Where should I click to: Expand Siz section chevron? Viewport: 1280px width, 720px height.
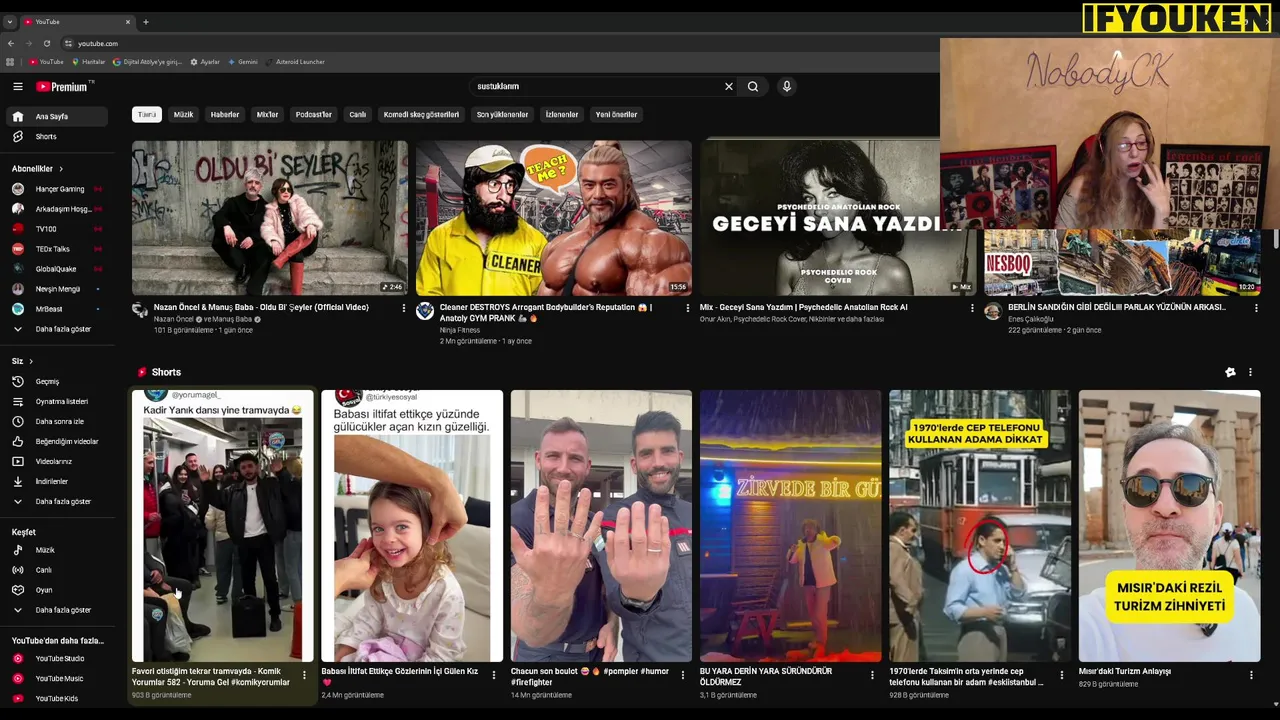tap(31, 361)
